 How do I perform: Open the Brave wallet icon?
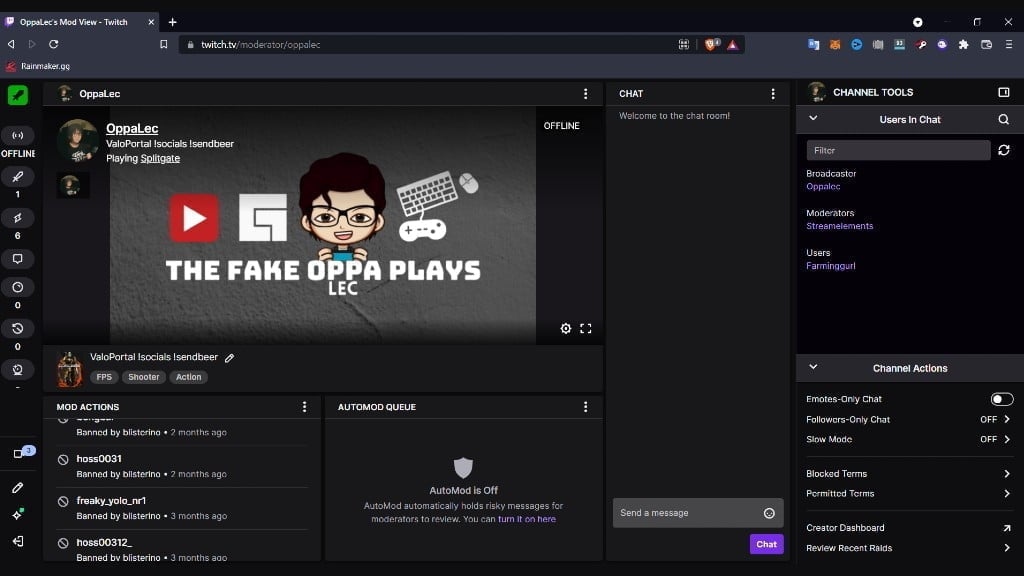coord(986,45)
